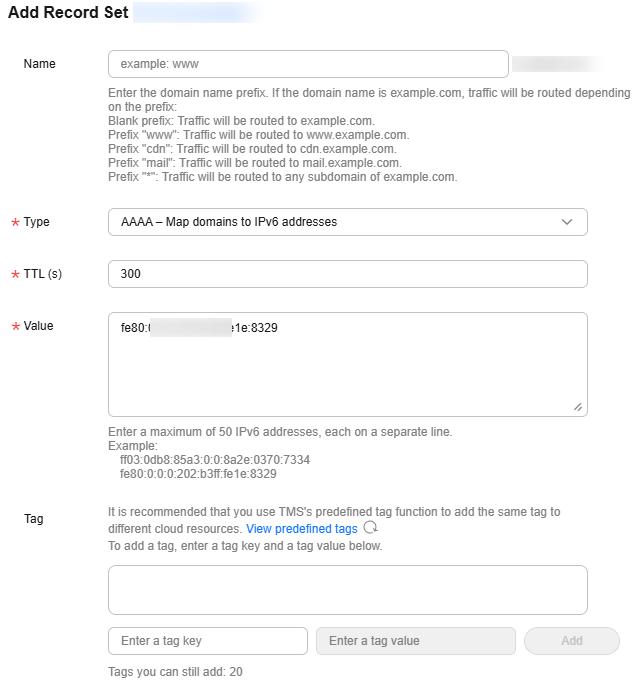This screenshot has height=689, width=642.
Task: Click the Prefix "mail" routing hint line
Action: click(255, 163)
